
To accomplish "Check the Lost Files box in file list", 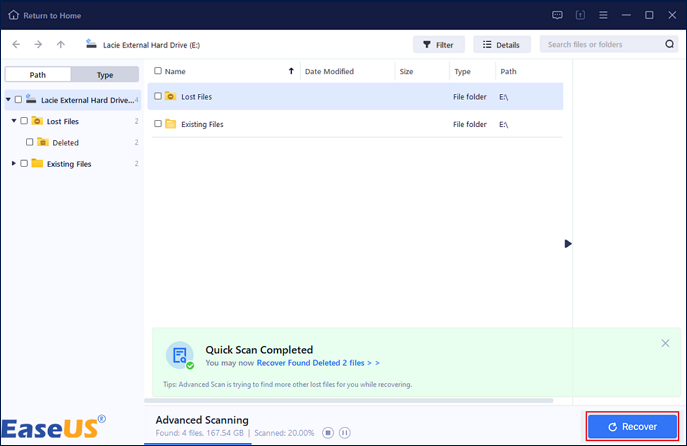I will 158,96.
